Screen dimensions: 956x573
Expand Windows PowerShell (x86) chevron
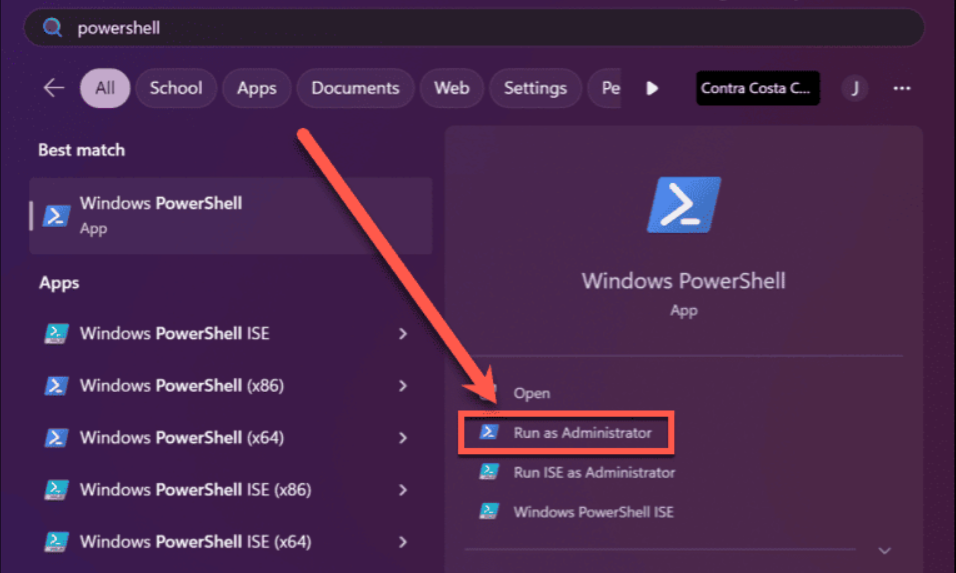[403, 386]
